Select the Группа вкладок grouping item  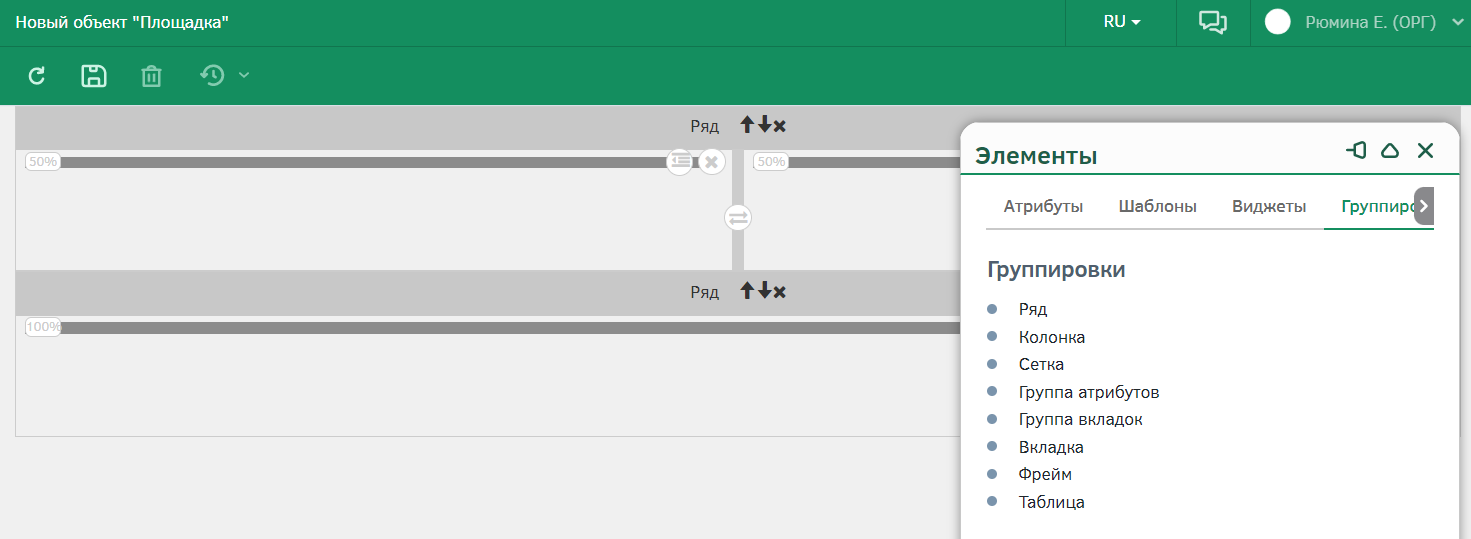(x=1080, y=420)
